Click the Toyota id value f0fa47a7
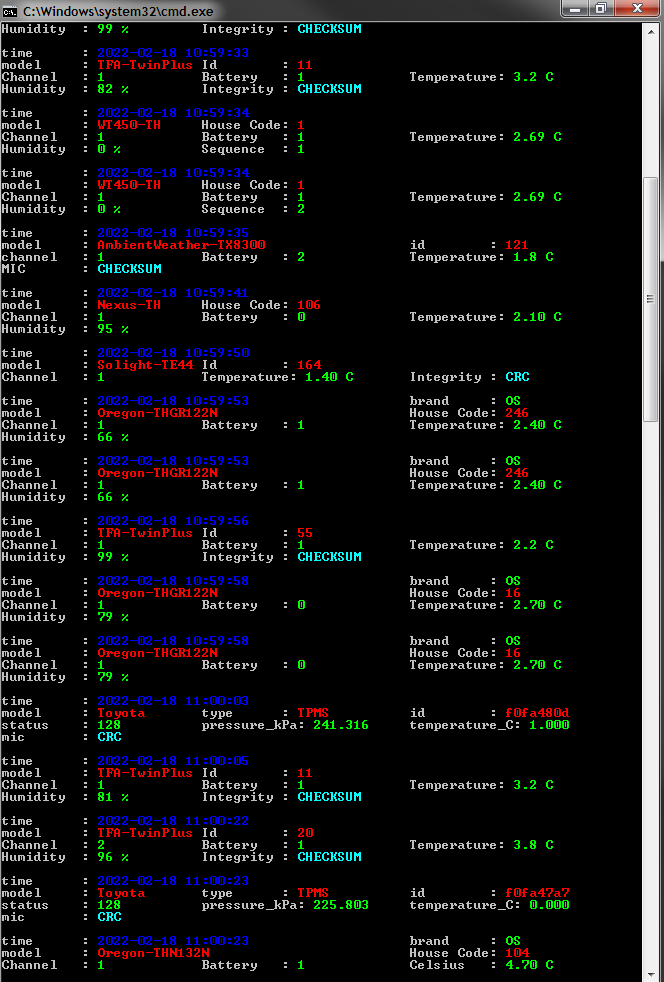664x982 pixels. click(537, 893)
